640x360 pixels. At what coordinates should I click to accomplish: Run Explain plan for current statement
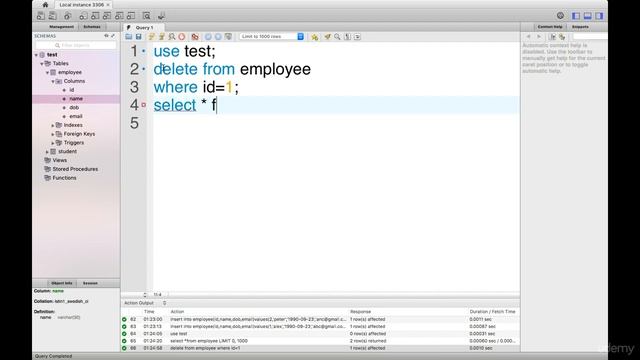[172, 37]
